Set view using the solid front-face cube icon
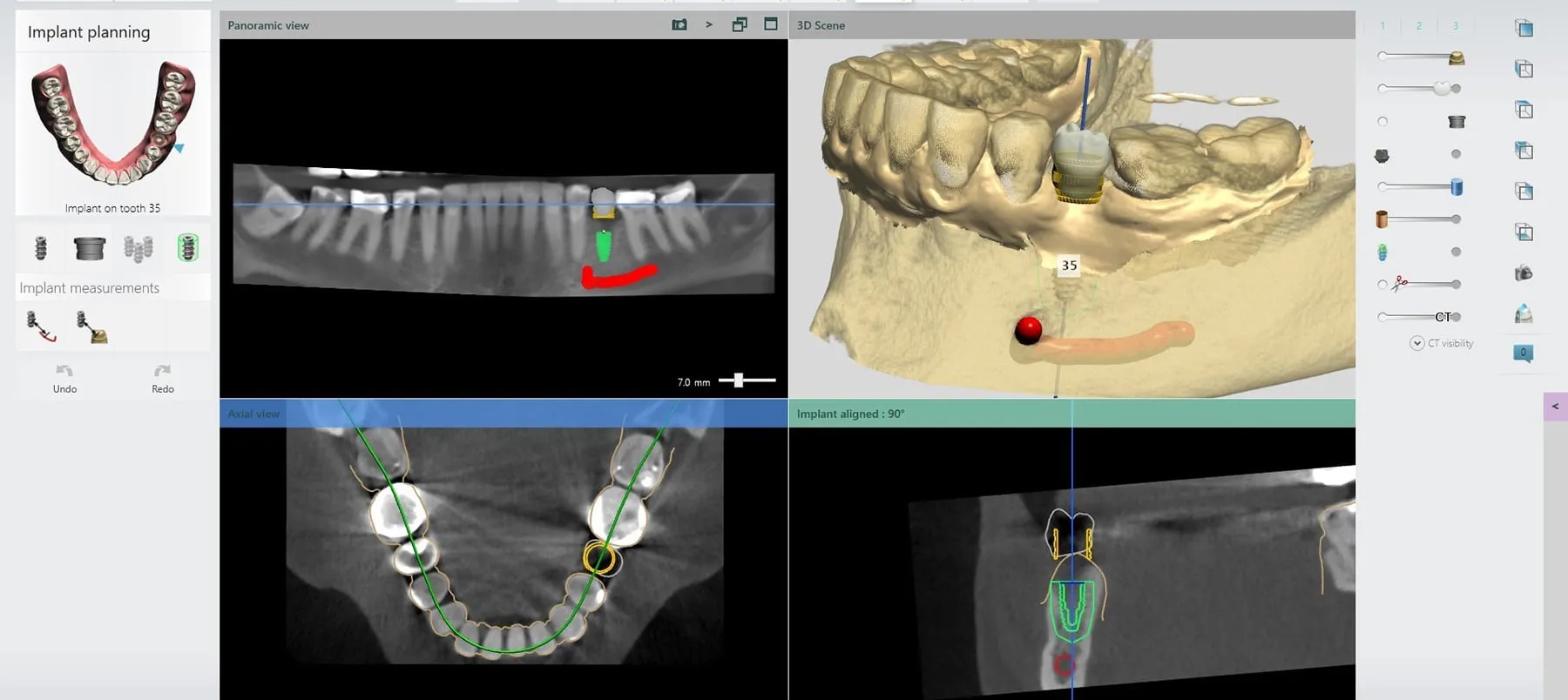Screen dimensions: 1568x700 (x=1524, y=28)
